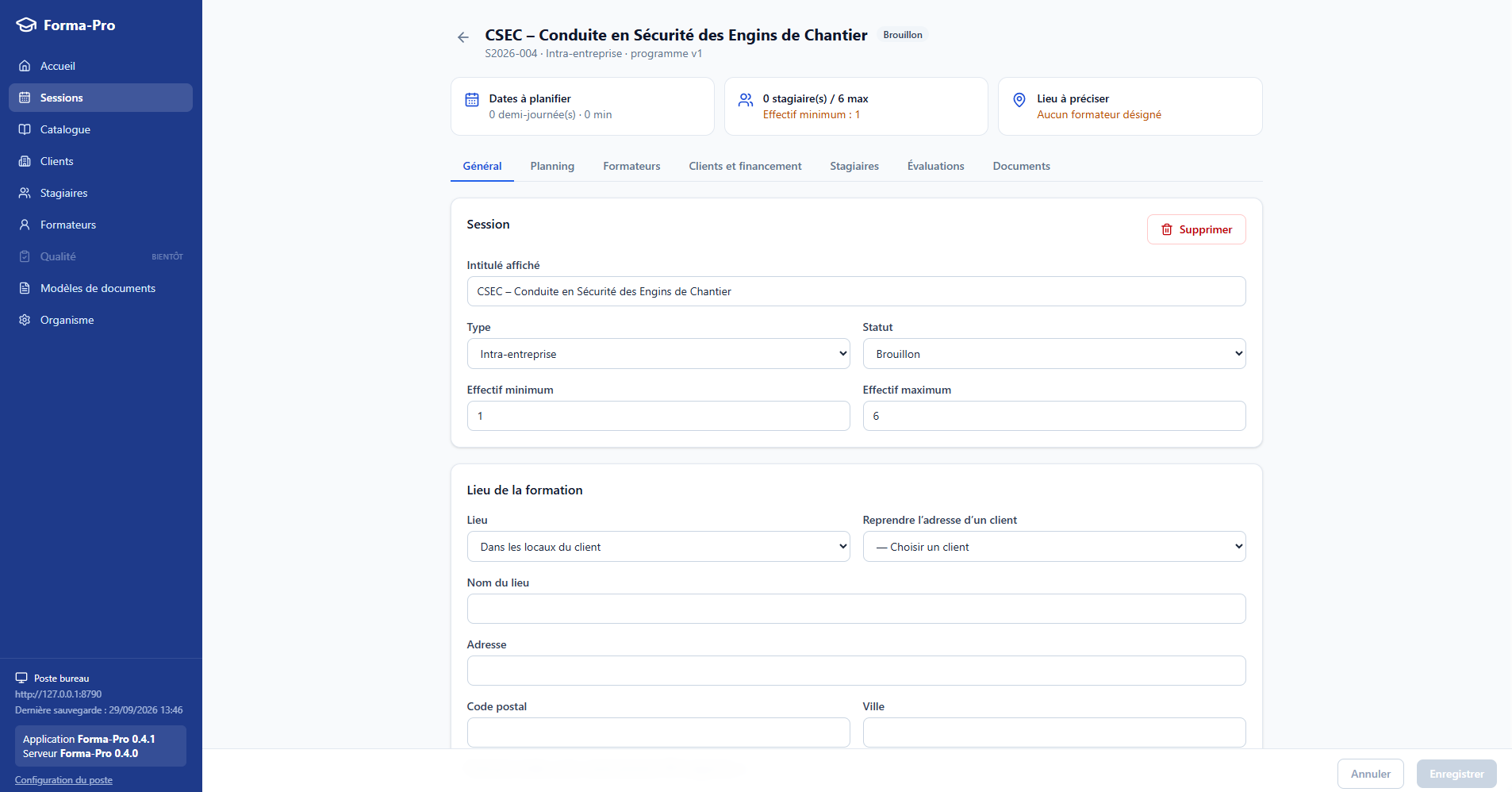Image resolution: width=1512 pixels, height=792 pixels.
Task: Click the Ville input field
Action: pos(1054,732)
